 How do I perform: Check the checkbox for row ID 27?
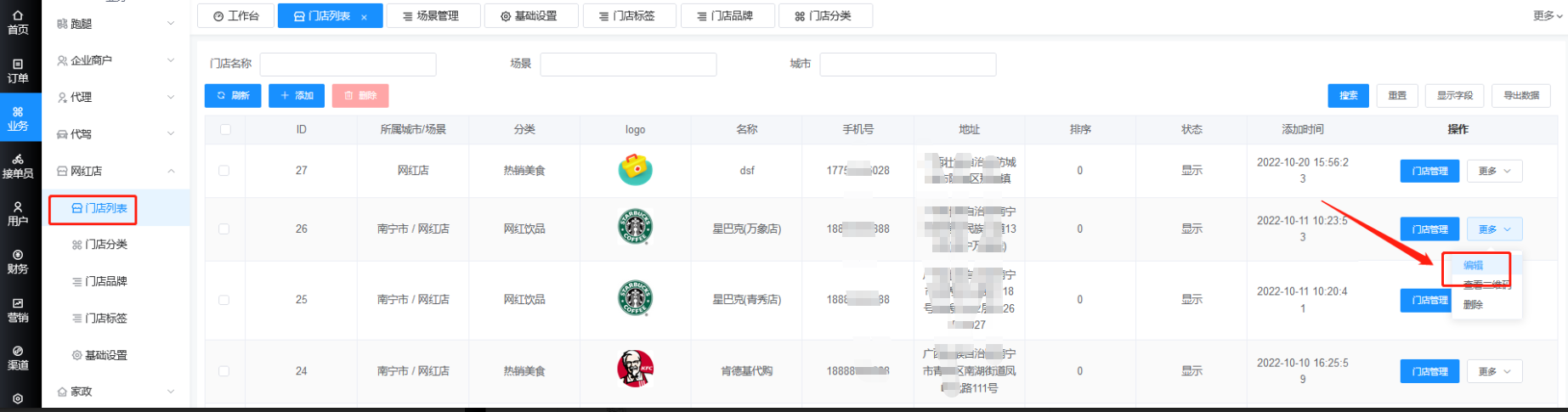tap(224, 171)
